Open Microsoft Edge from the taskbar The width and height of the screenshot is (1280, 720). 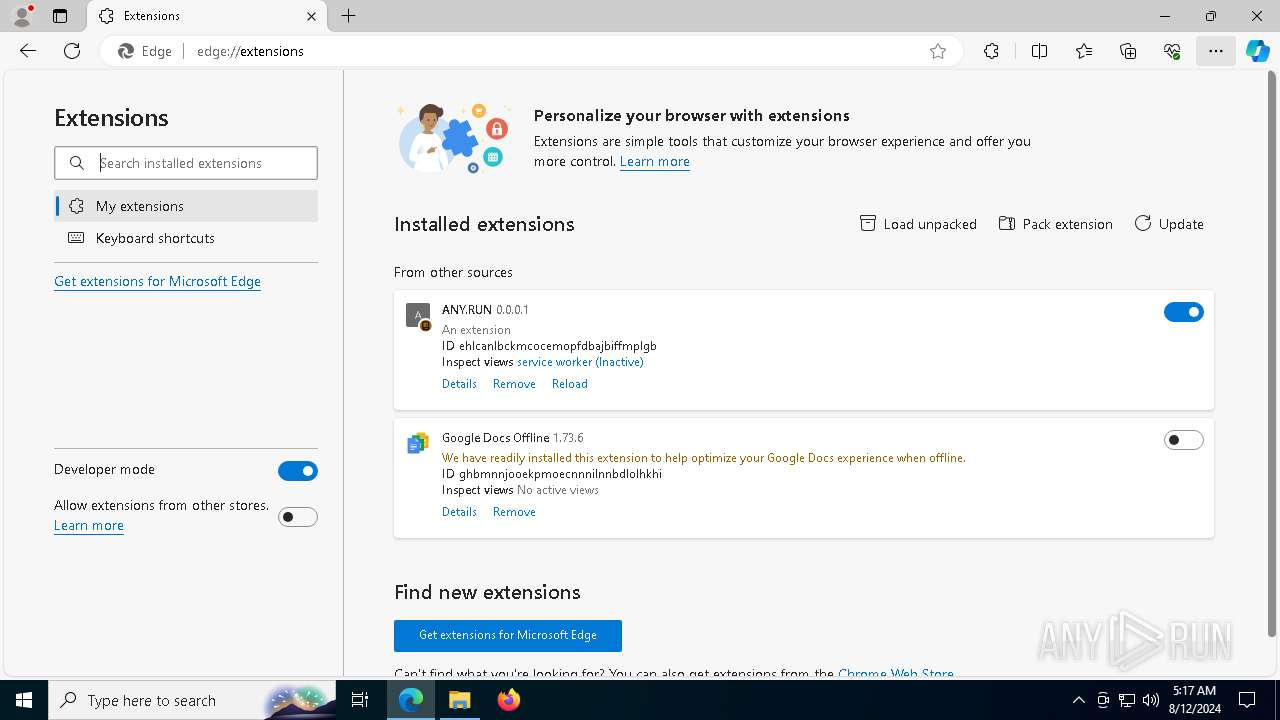click(411, 700)
